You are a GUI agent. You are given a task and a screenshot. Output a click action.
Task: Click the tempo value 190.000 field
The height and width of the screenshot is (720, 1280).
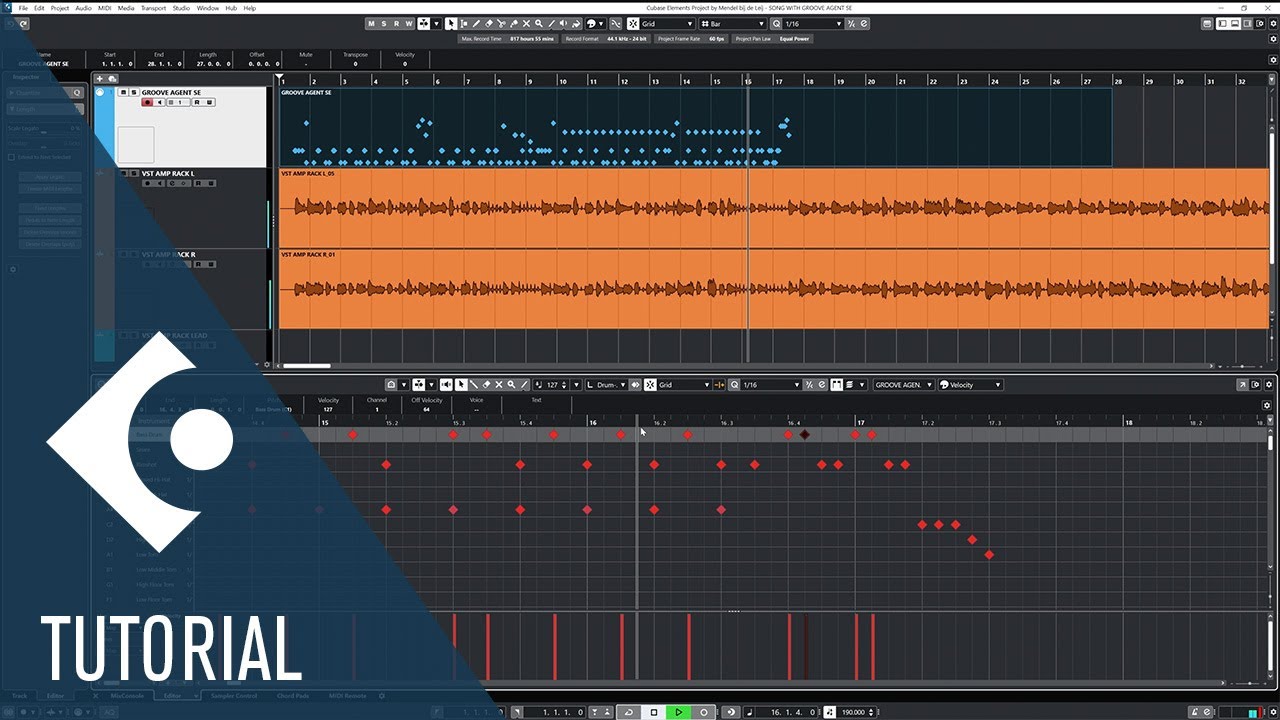853,712
